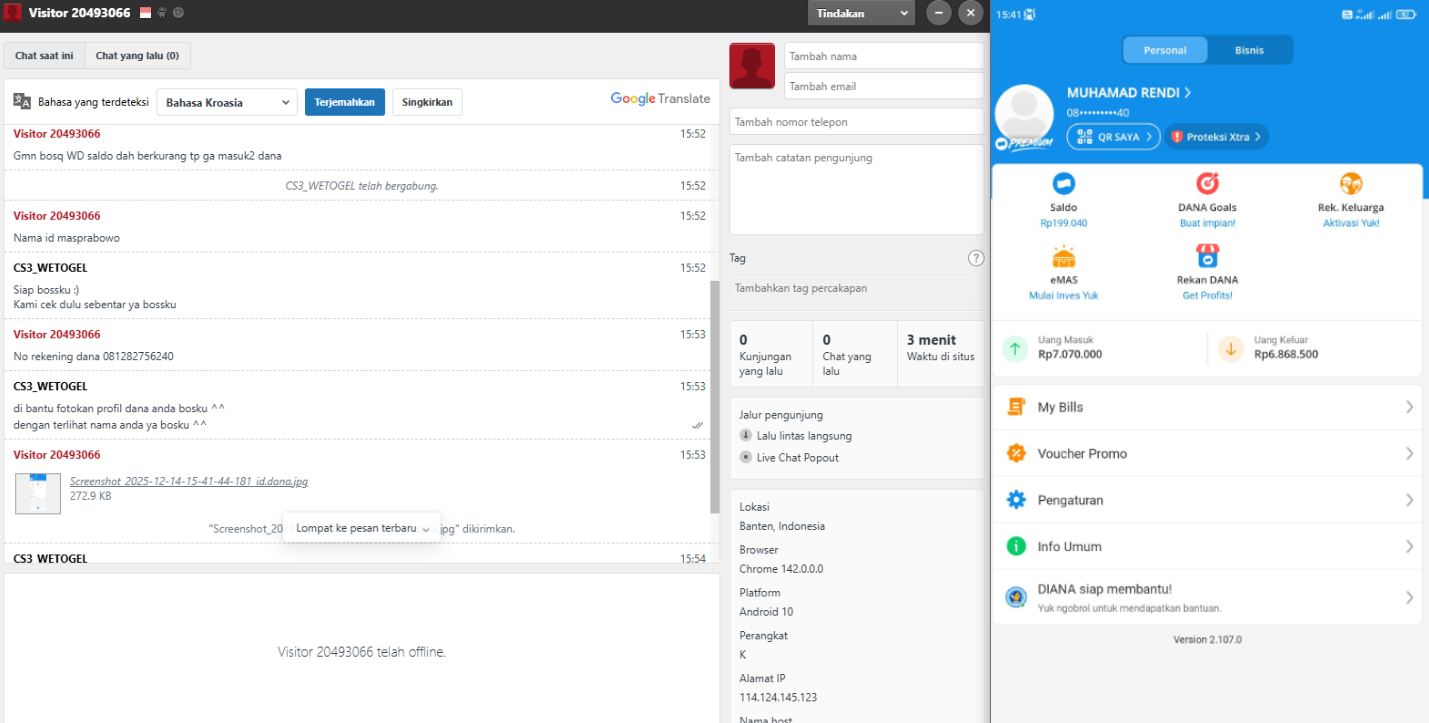Click the visitor window title bar icon

coord(13,13)
